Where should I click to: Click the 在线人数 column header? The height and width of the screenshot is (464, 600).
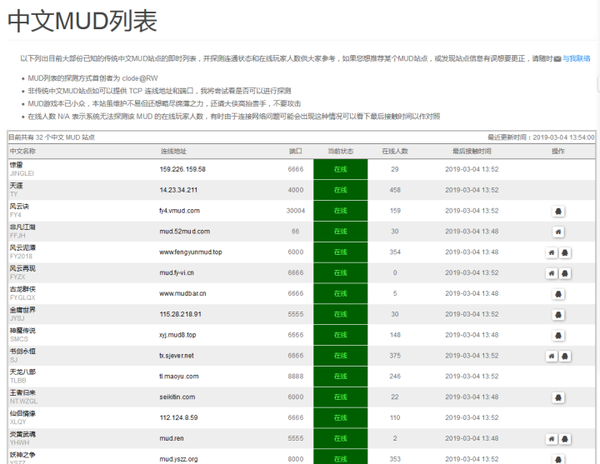395,151
